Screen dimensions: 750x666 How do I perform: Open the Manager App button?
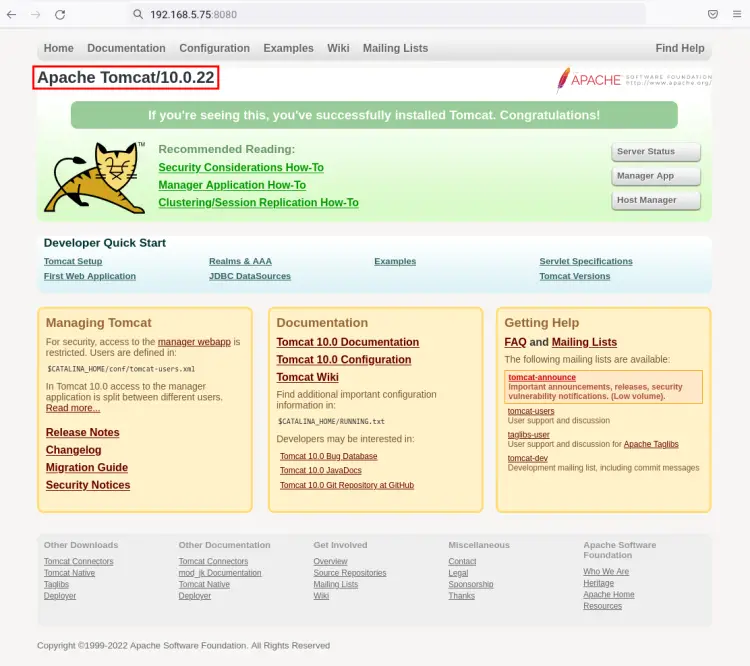(656, 176)
